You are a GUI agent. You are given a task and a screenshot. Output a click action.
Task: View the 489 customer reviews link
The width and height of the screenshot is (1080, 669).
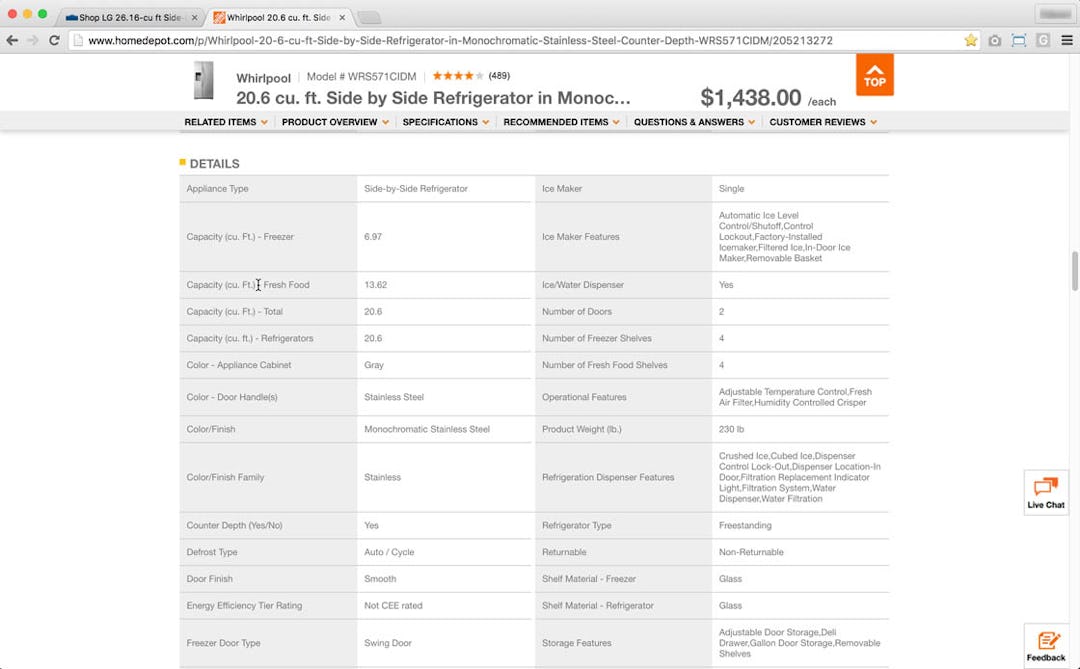pos(489,75)
